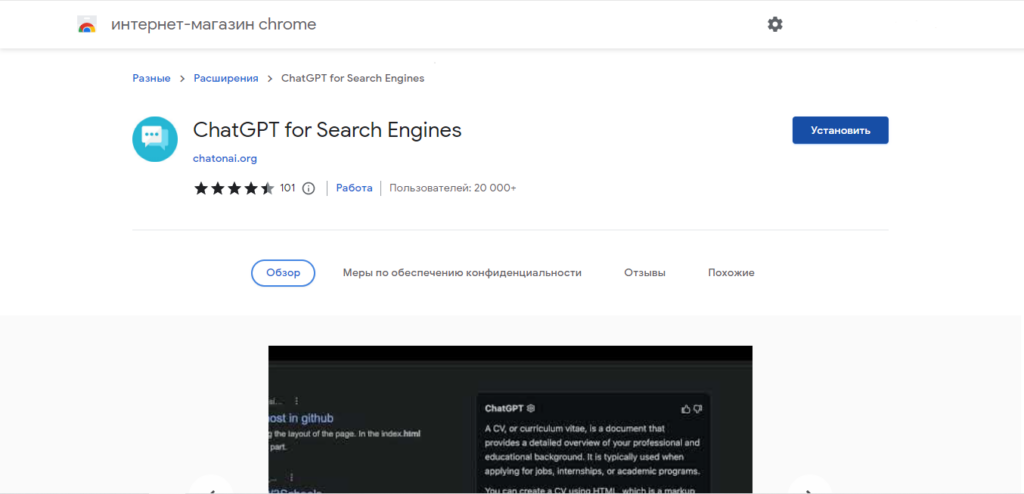Image resolution: width=1024 pixels, height=494 pixels.
Task: Show the previous screenshot with the left arrow
Action: tap(211, 487)
